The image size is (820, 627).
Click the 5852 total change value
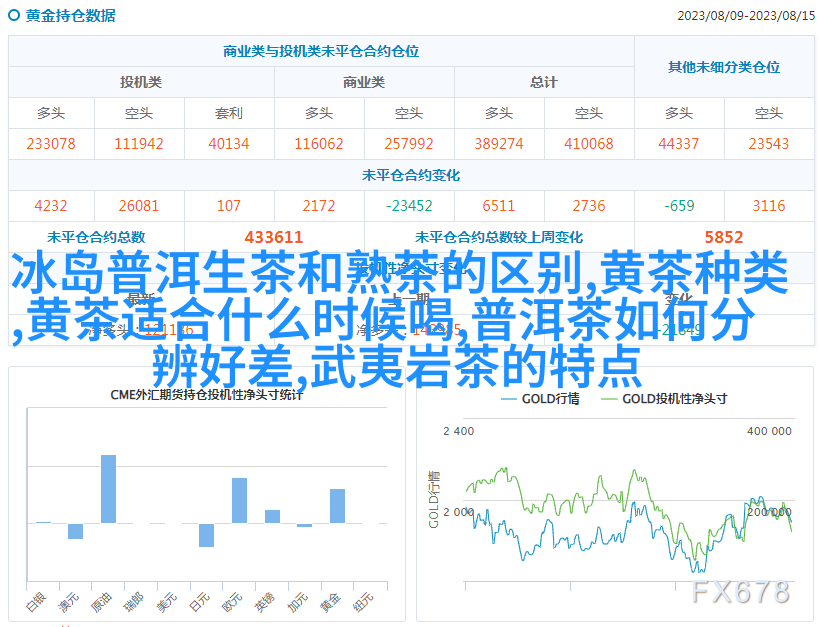[x=723, y=237]
